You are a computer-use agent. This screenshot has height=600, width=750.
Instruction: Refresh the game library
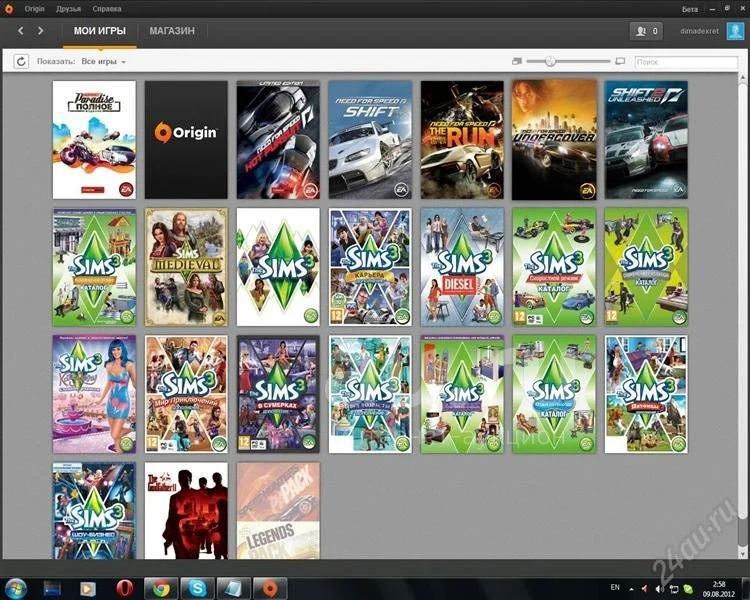click(x=21, y=61)
